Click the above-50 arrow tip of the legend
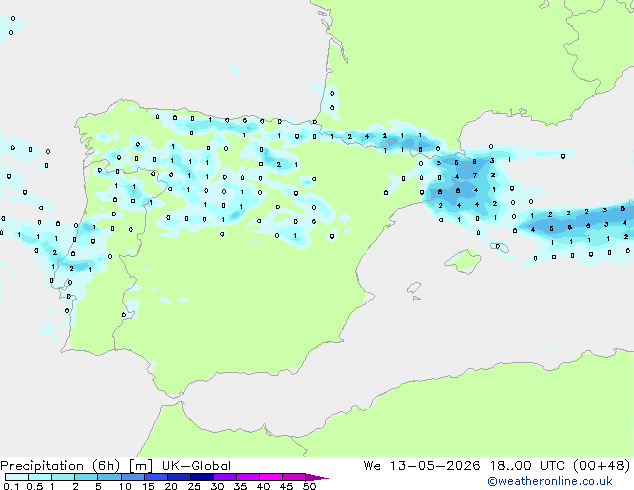The height and width of the screenshot is (490, 634). point(317,477)
